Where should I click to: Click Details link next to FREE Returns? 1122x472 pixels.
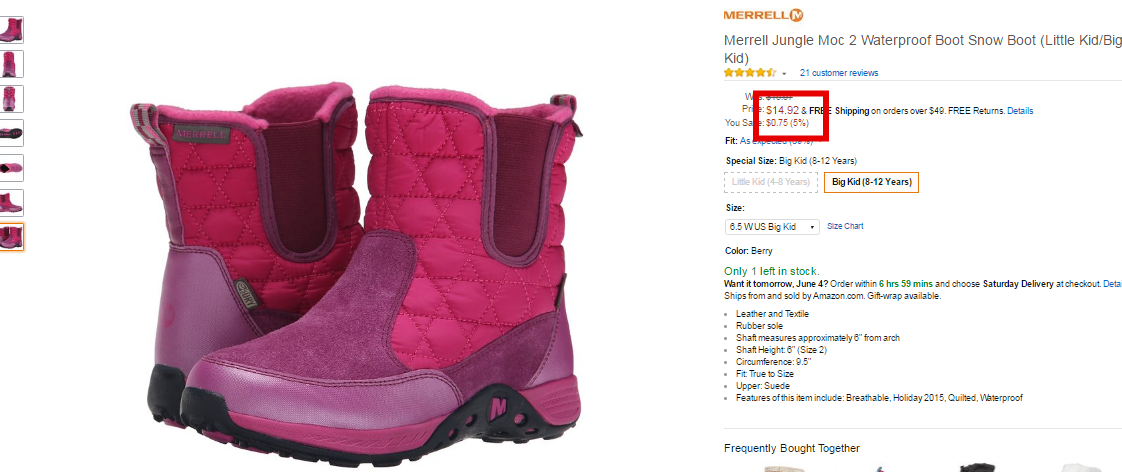coord(1020,111)
